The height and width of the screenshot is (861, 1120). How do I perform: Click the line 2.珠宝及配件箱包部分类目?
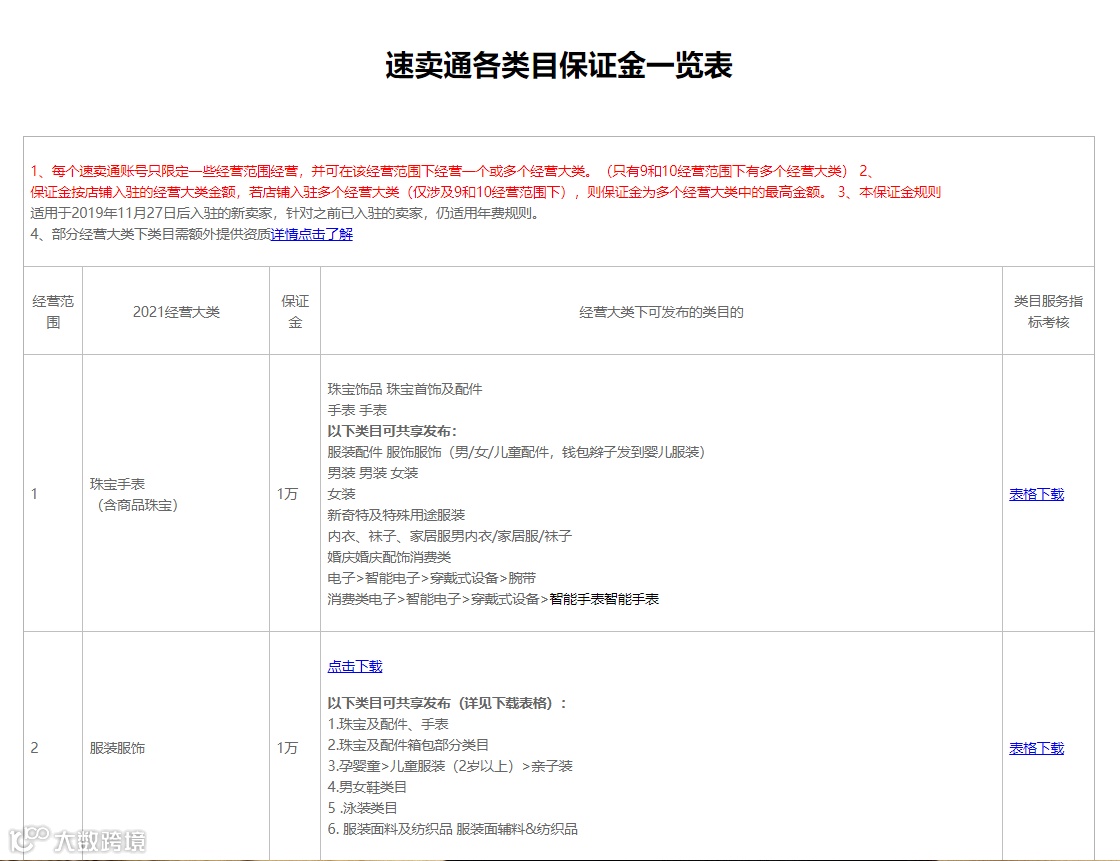click(x=408, y=745)
